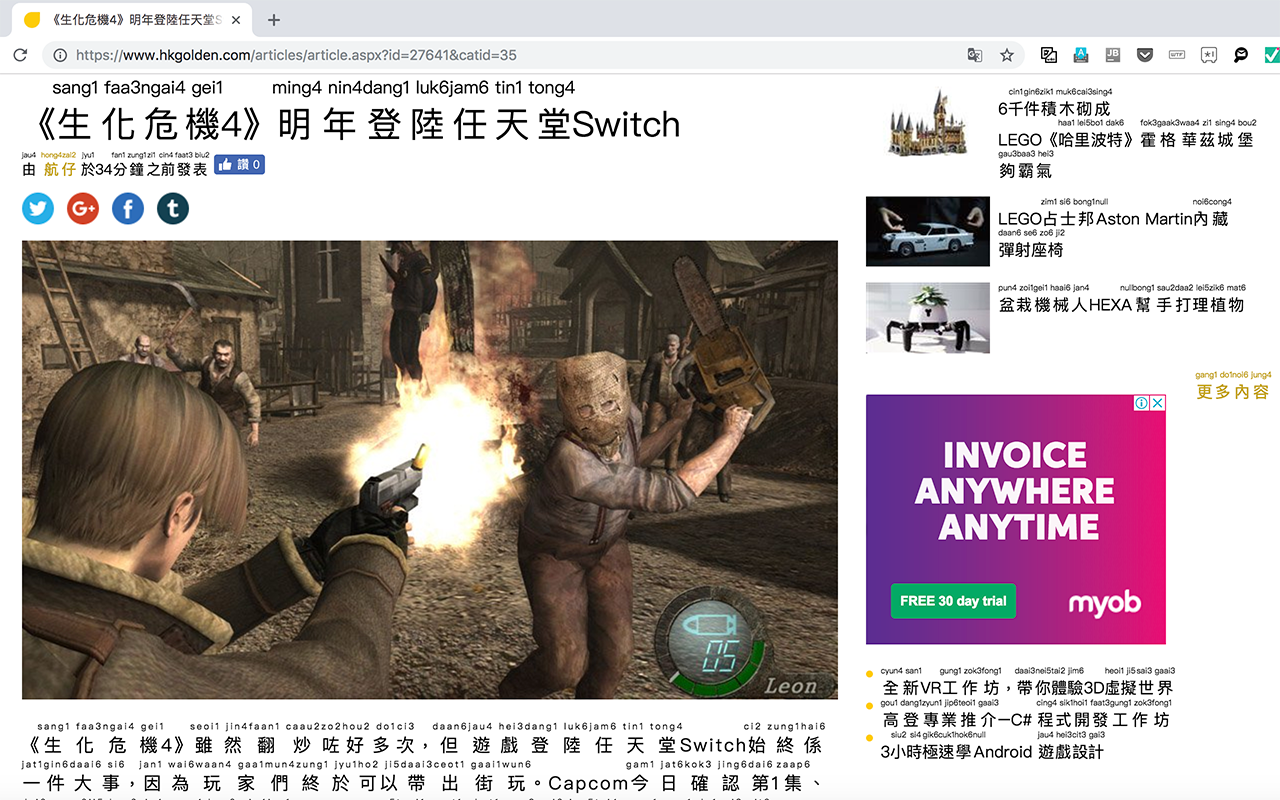Share article on Tumblr

coord(173,208)
